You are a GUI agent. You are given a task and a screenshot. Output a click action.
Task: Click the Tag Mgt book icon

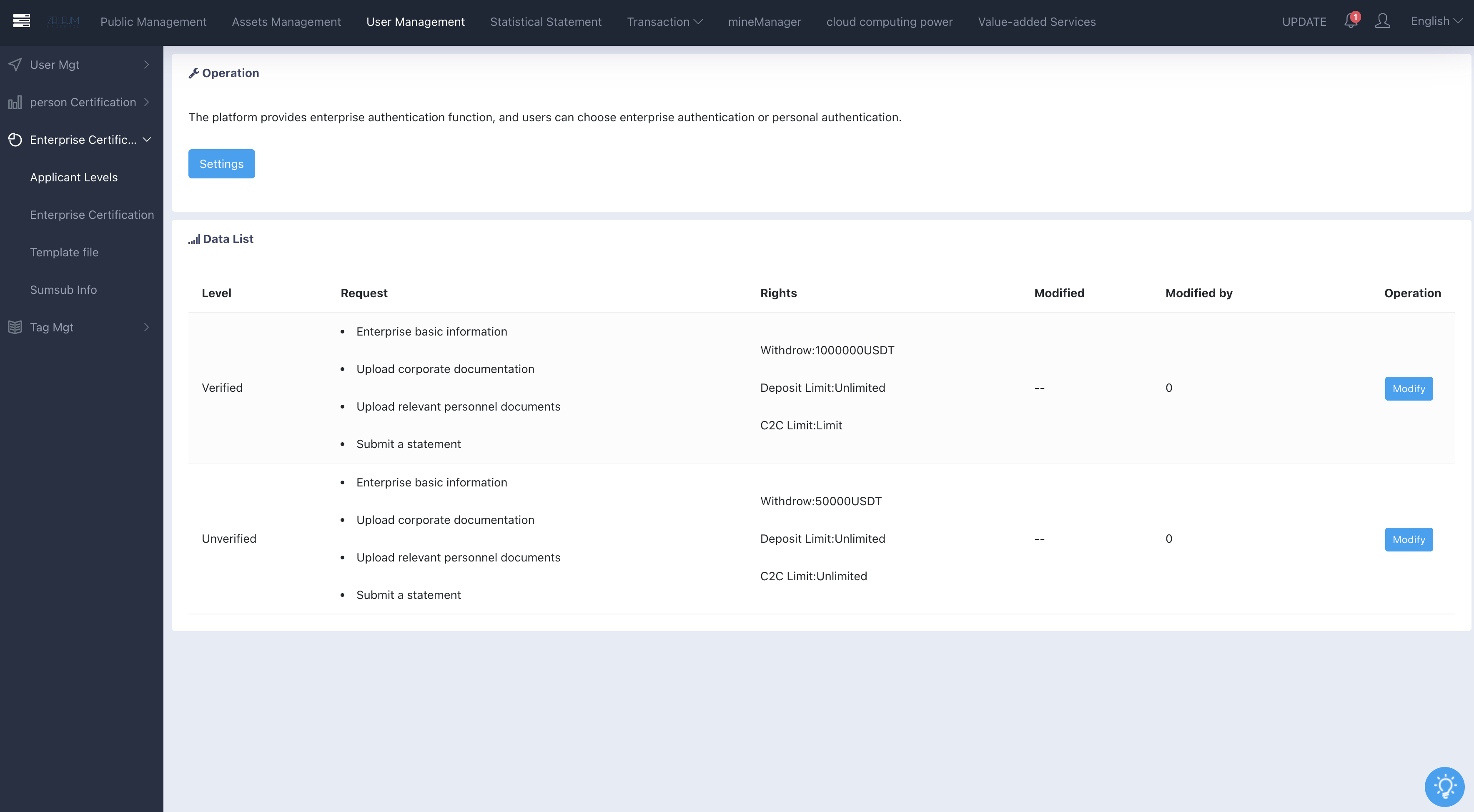click(x=15, y=327)
